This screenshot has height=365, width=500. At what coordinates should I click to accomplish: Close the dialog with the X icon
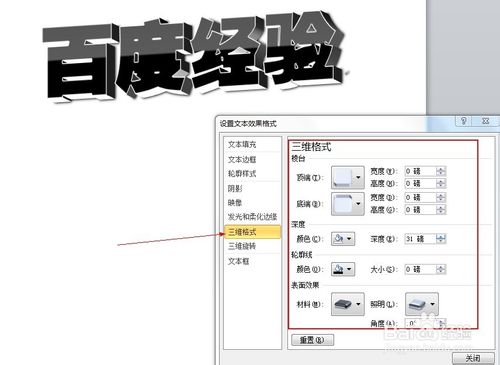[x=486, y=121]
